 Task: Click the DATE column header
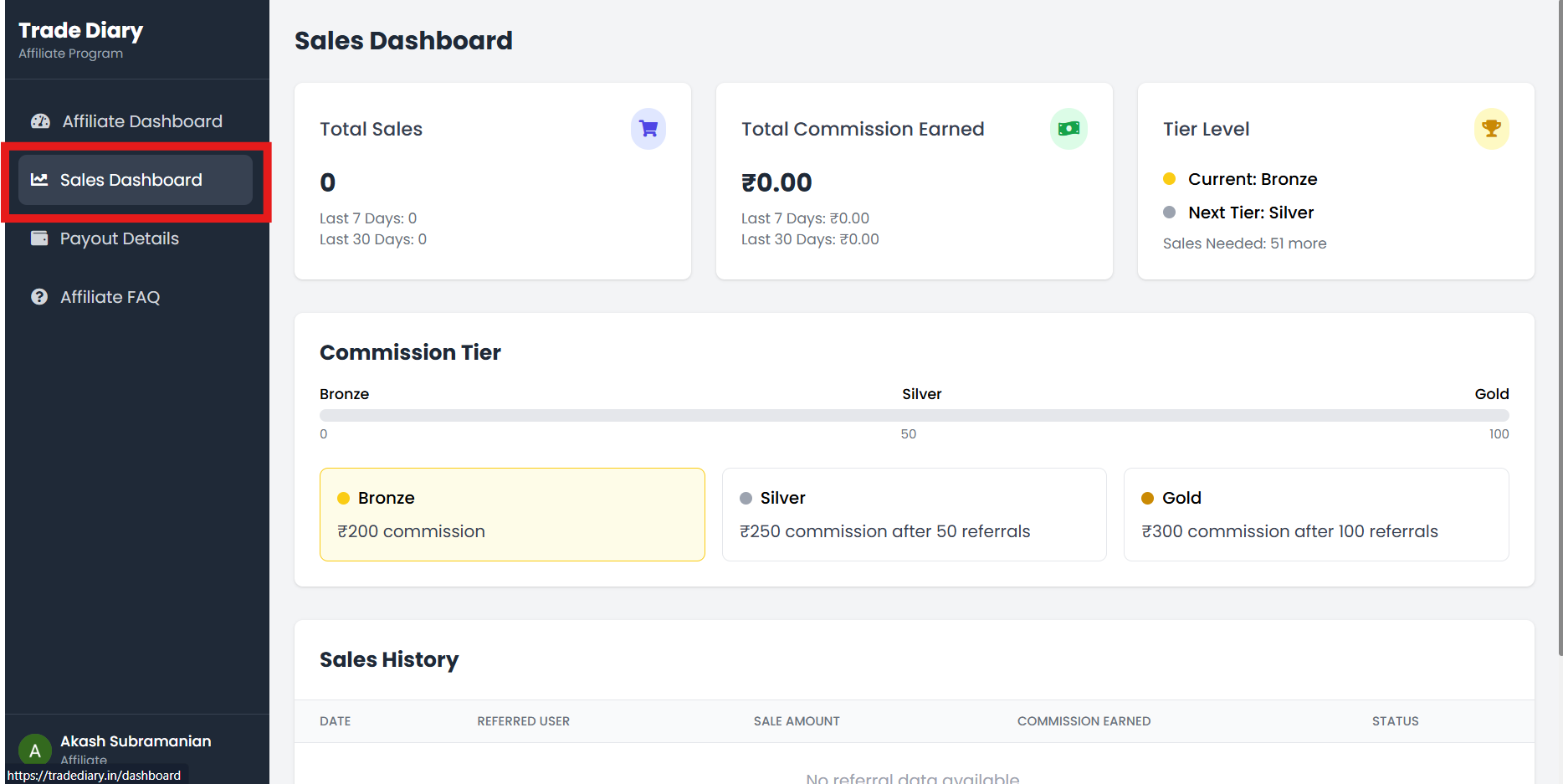336,721
